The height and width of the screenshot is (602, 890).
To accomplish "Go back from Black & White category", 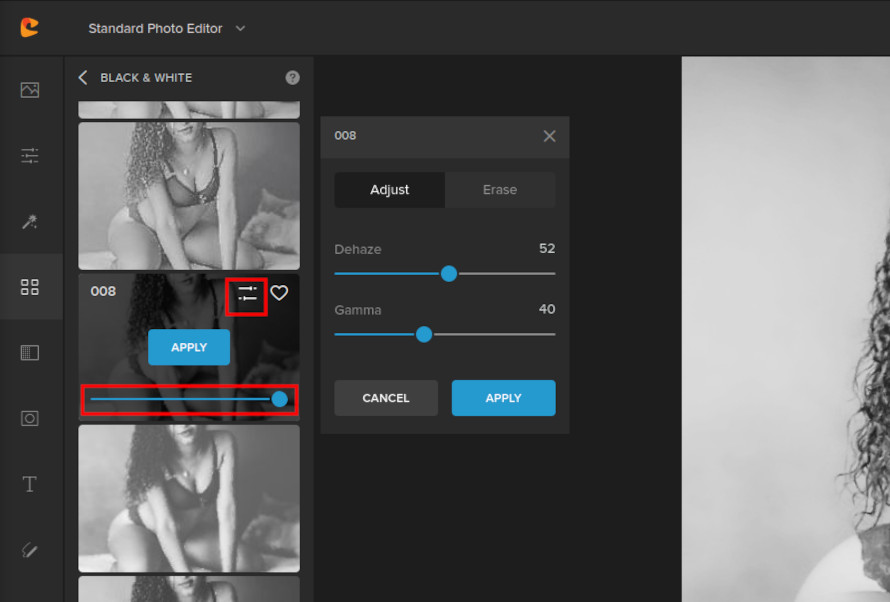I will pyautogui.click(x=84, y=77).
